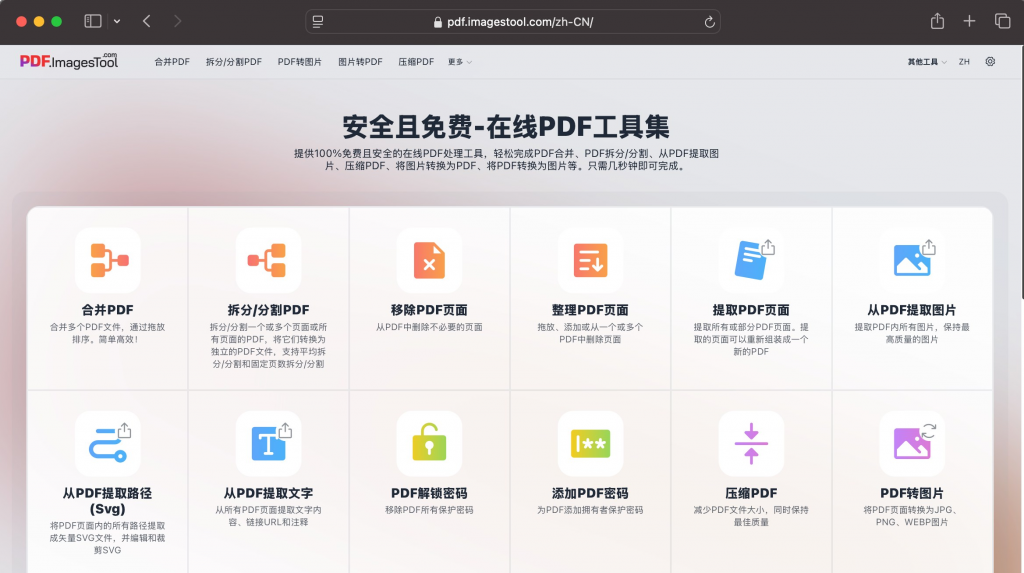Open a new tab with plus icon
This screenshot has width=1024, height=573.
point(969,21)
